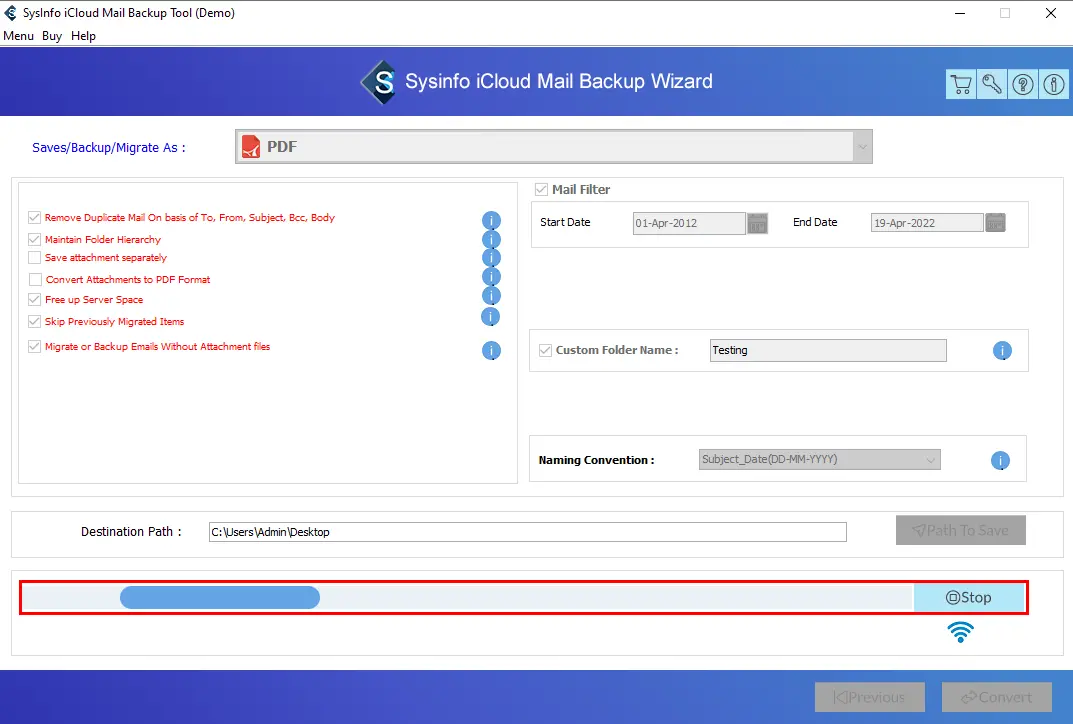Enable Save attachment separately checkbox
Viewport: 1073px width, 724px height.
[35, 258]
